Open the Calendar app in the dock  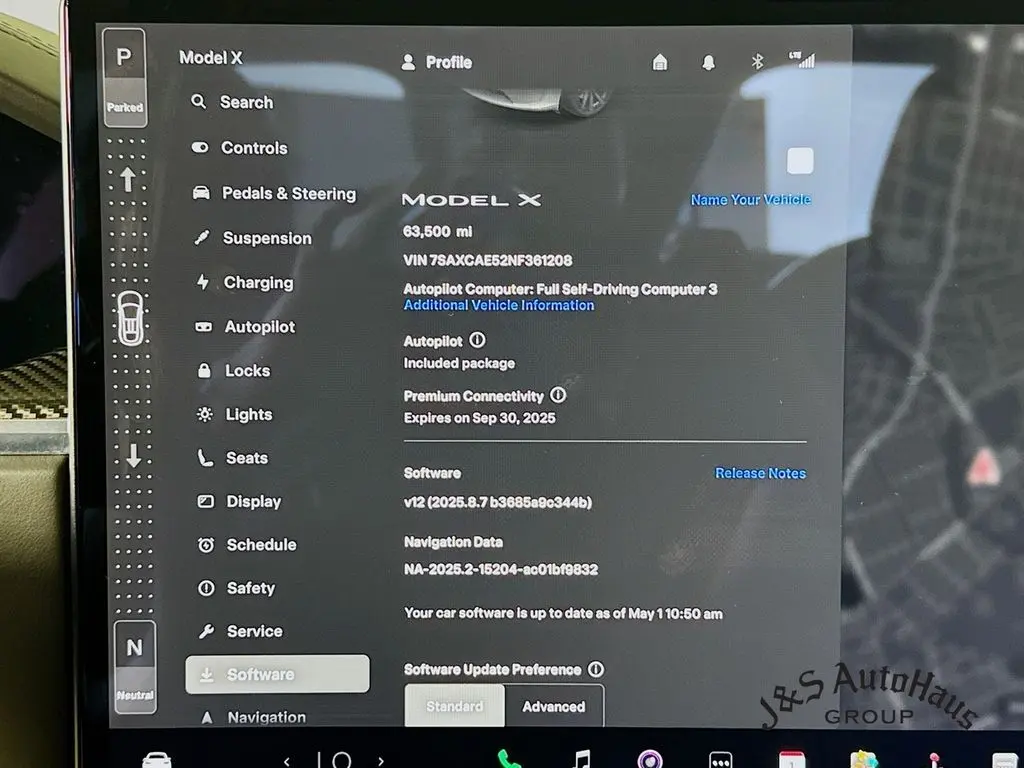coord(792,759)
